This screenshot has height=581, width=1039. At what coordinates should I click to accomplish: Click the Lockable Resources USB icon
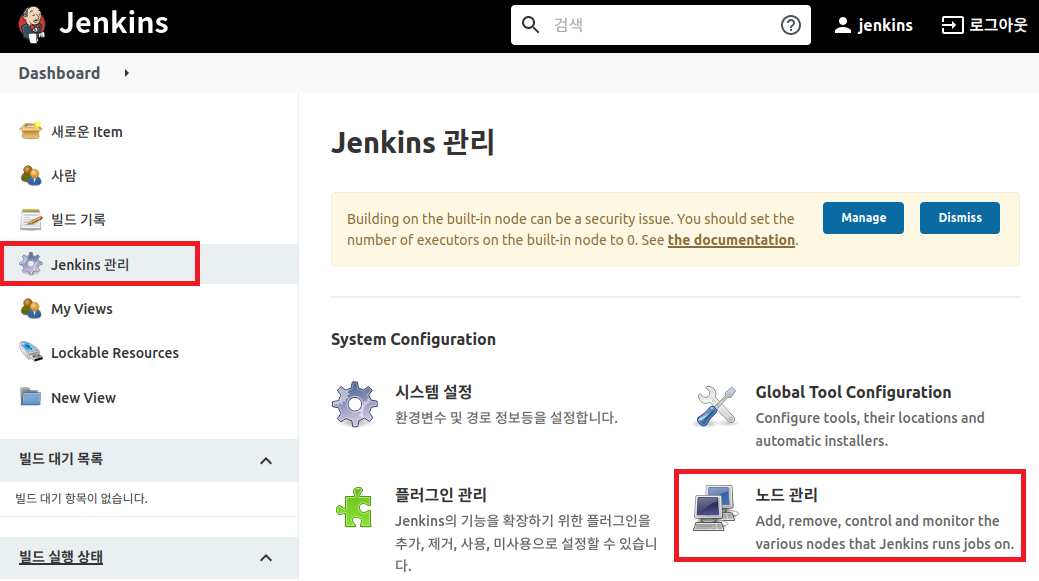(30, 352)
